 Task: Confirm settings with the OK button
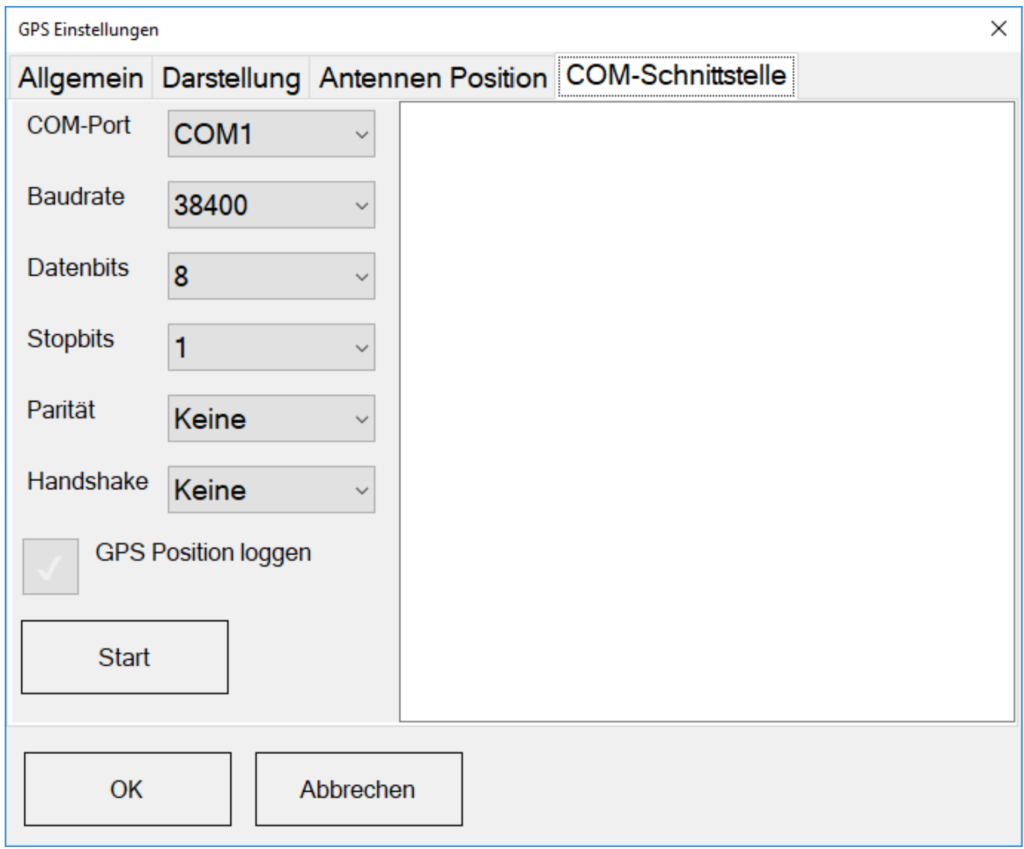point(127,789)
